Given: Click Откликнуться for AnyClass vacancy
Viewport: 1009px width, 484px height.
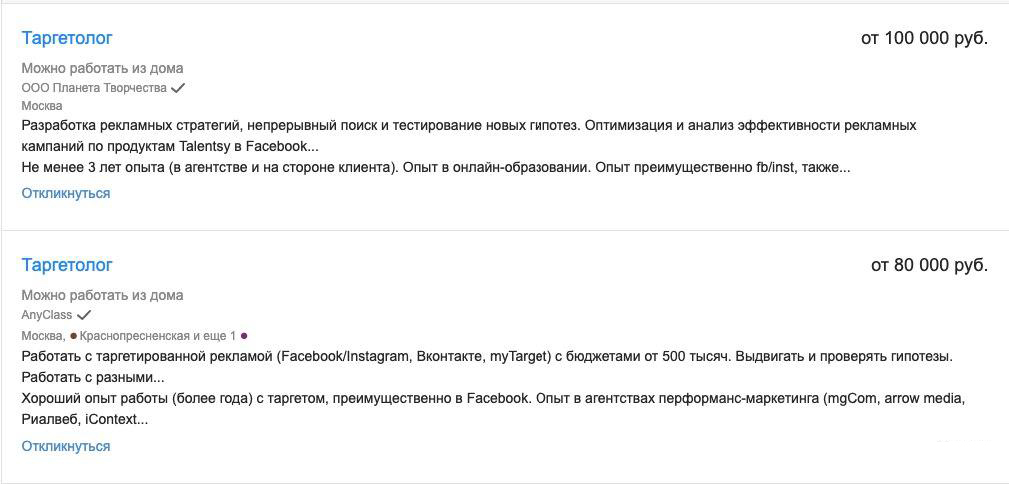Looking at the screenshot, I should [66, 446].
